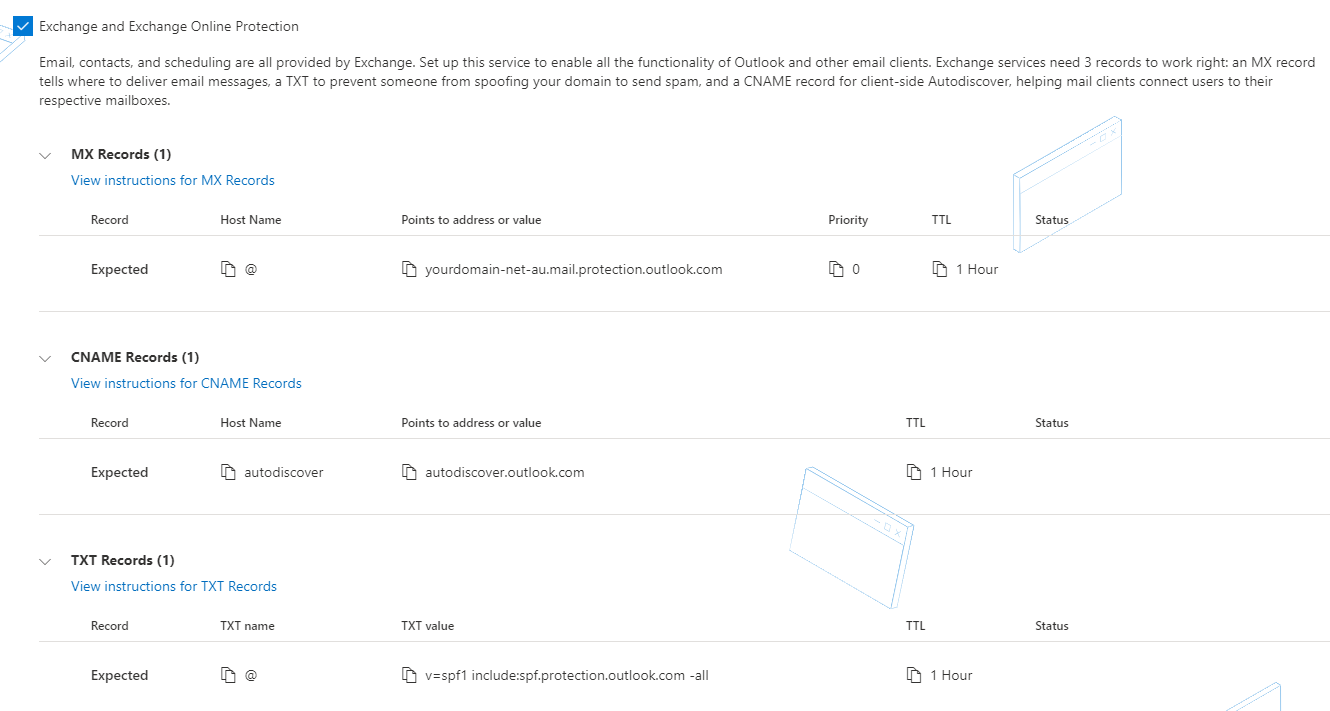
Task: Copy the TXT record TTL value
Action: tap(913, 676)
